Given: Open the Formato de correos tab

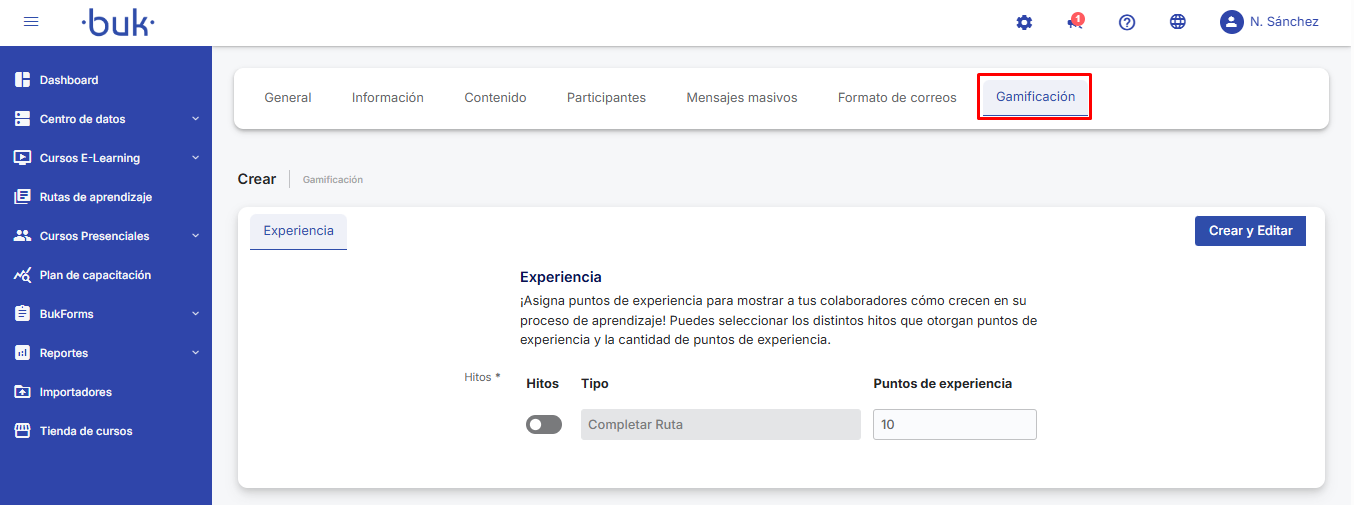Looking at the screenshot, I should [x=897, y=98].
